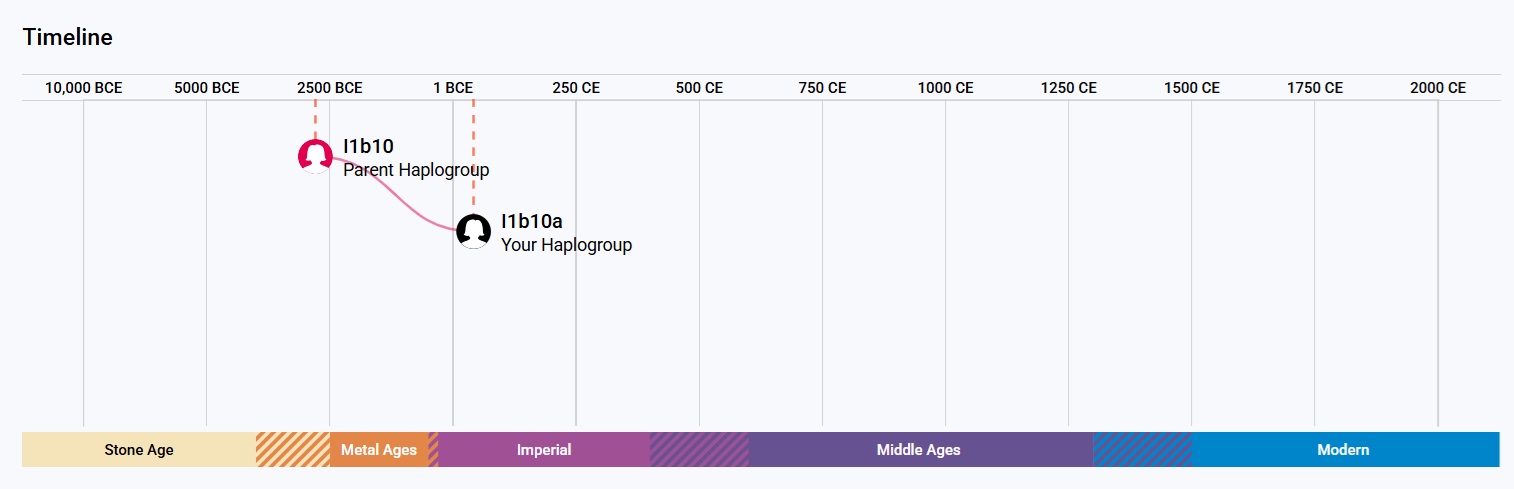Click the black I1b10a haplogroup icon
1514x489 pixels.
(x=473, y=231)
